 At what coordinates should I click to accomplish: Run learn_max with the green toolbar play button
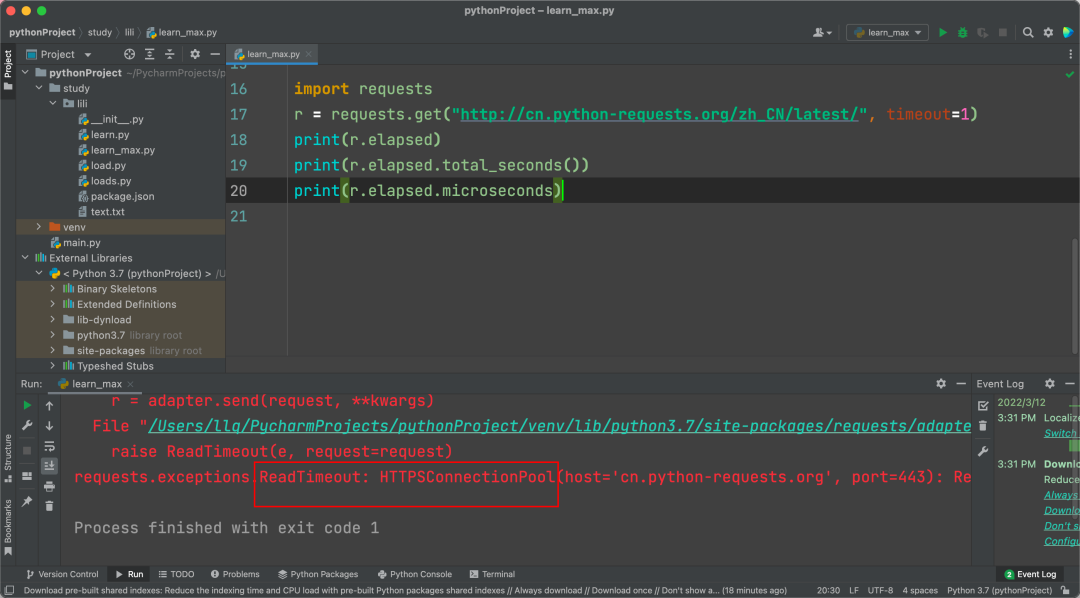click(x=942, y=33)
